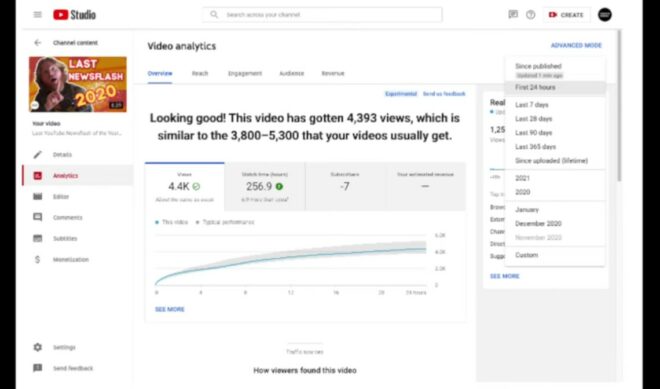Click the views check mark indicator

[196, 186]
